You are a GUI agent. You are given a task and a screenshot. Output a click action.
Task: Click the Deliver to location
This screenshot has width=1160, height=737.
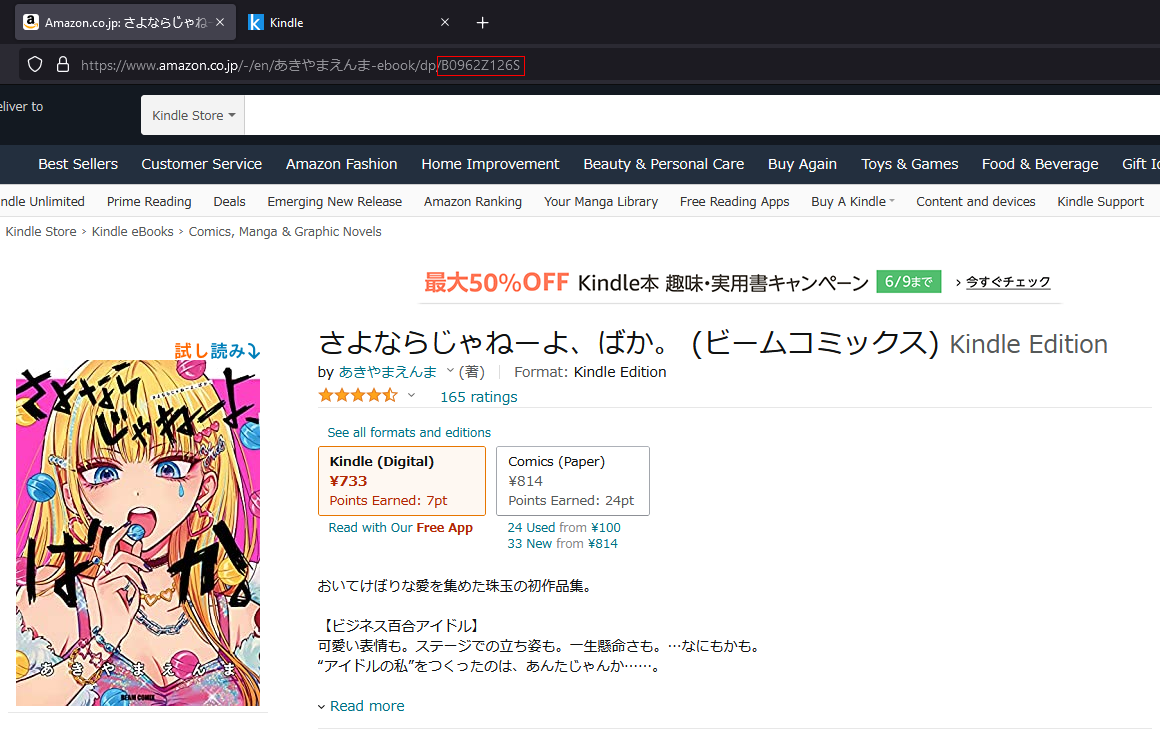(21, 107)
